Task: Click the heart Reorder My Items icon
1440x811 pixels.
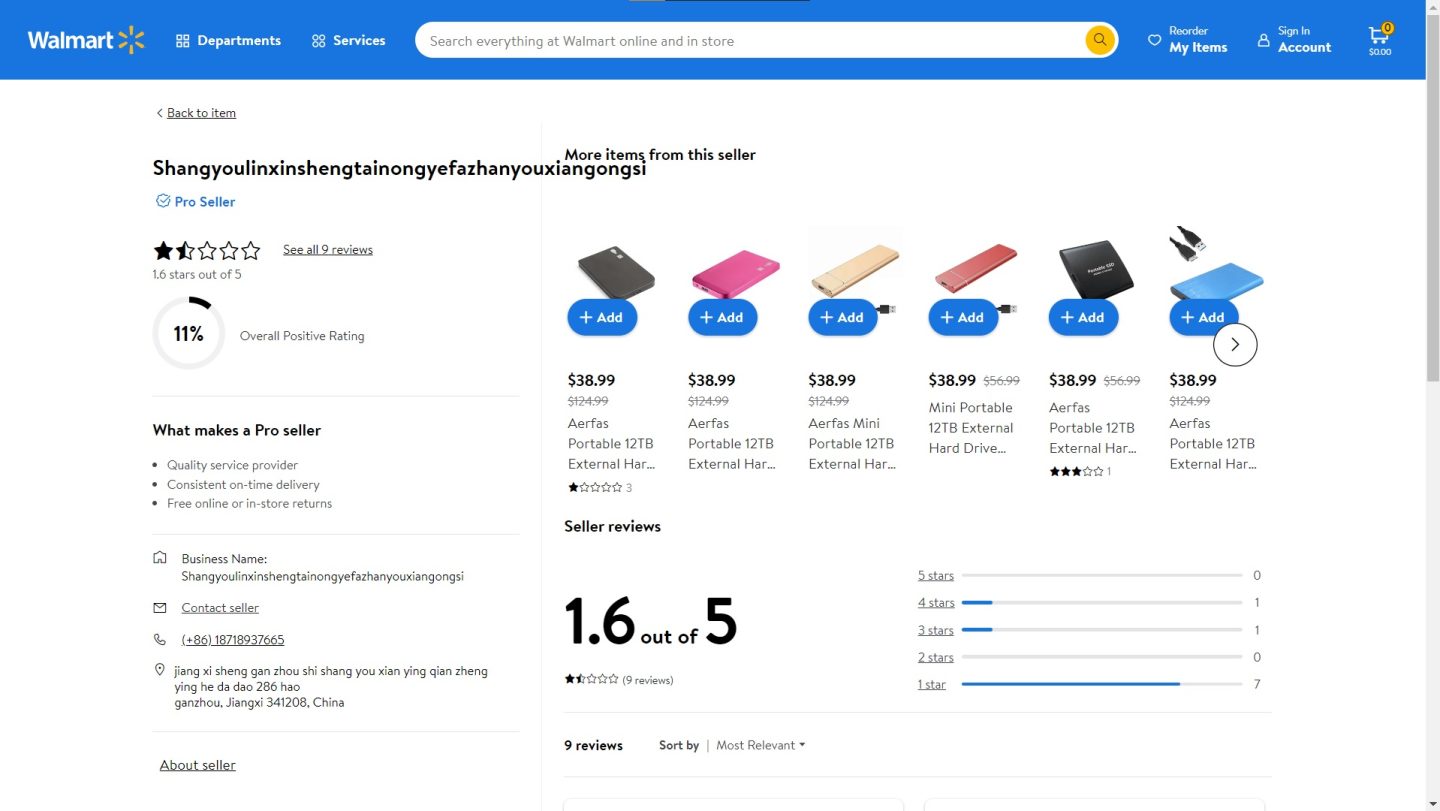Action: pos(1154,41)
